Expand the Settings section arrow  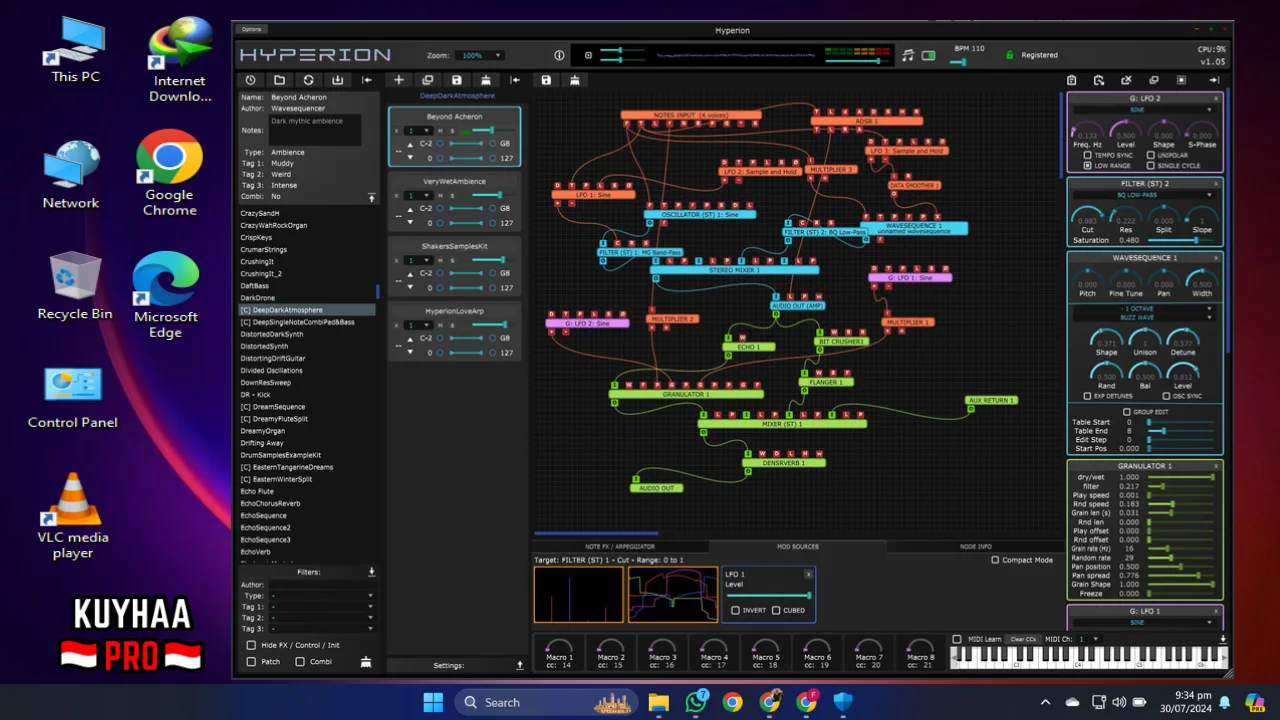[520, 665]
